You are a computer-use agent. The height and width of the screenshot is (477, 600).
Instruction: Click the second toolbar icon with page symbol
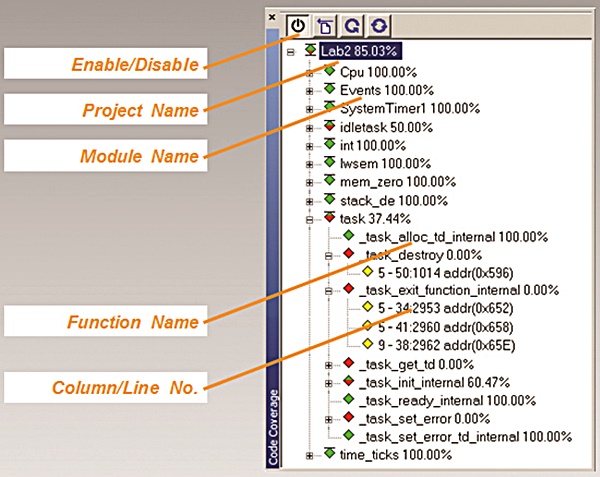click(325, 24)
